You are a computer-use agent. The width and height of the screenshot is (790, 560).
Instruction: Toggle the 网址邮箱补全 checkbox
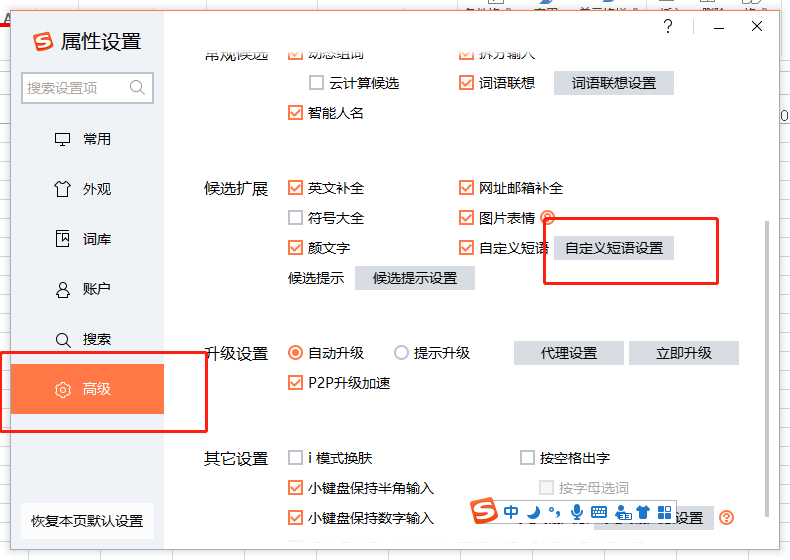click(466, 188)
